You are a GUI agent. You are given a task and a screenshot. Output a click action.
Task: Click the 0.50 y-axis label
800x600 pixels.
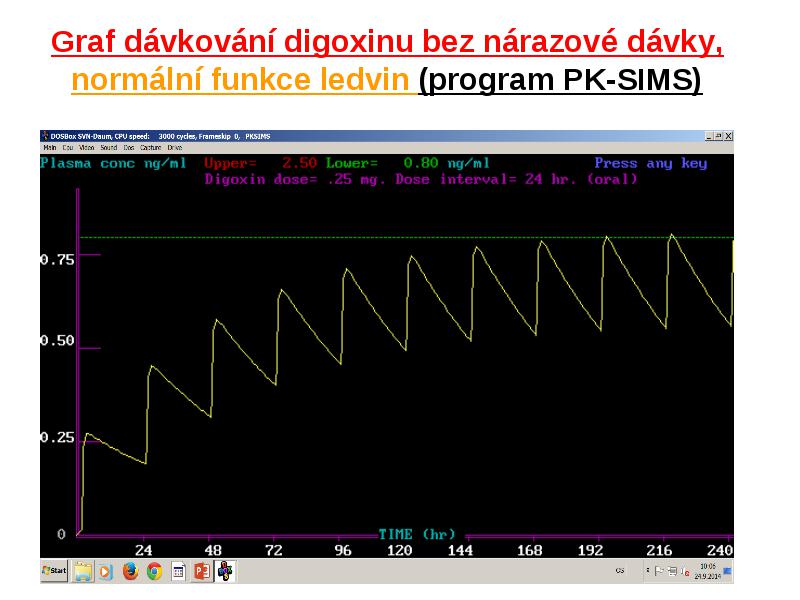pos(58,340)
